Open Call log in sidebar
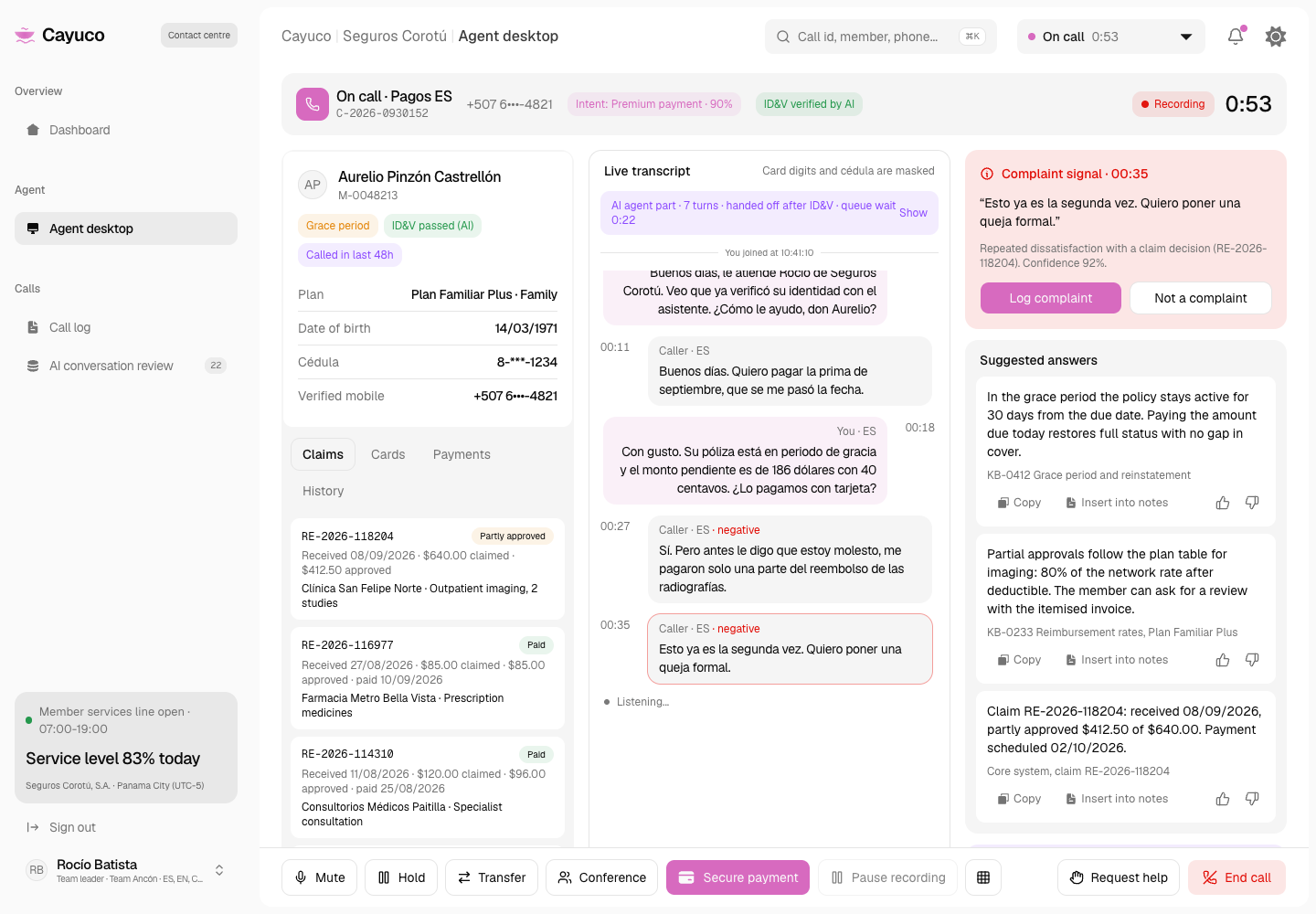The height and width of the screenshot is (914, 1316). tap(126, 327)
